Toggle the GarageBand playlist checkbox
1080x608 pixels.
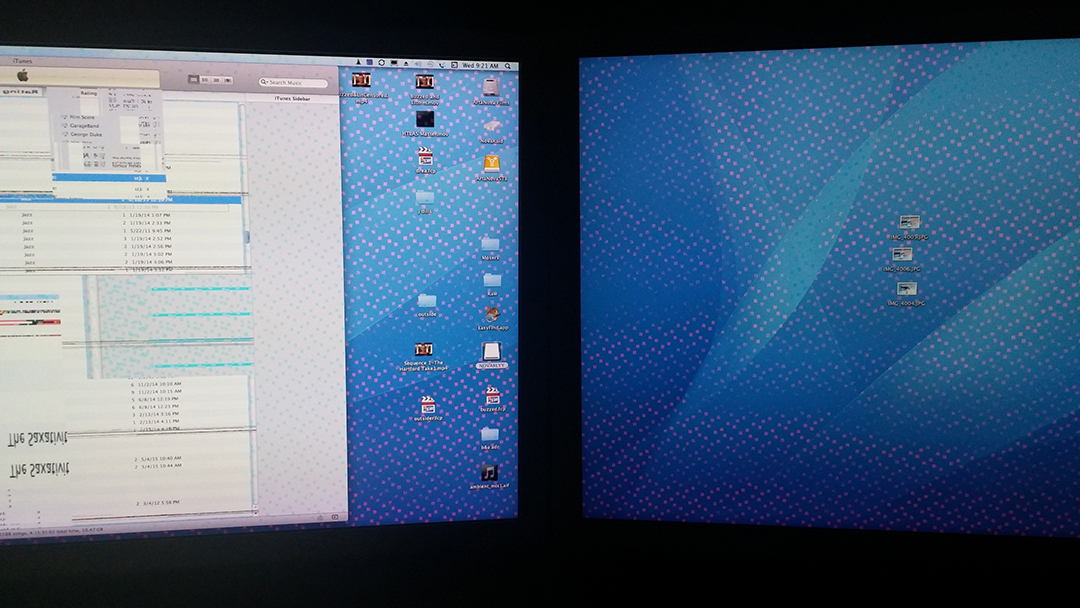pyautogui.click(x=65, y=126)
